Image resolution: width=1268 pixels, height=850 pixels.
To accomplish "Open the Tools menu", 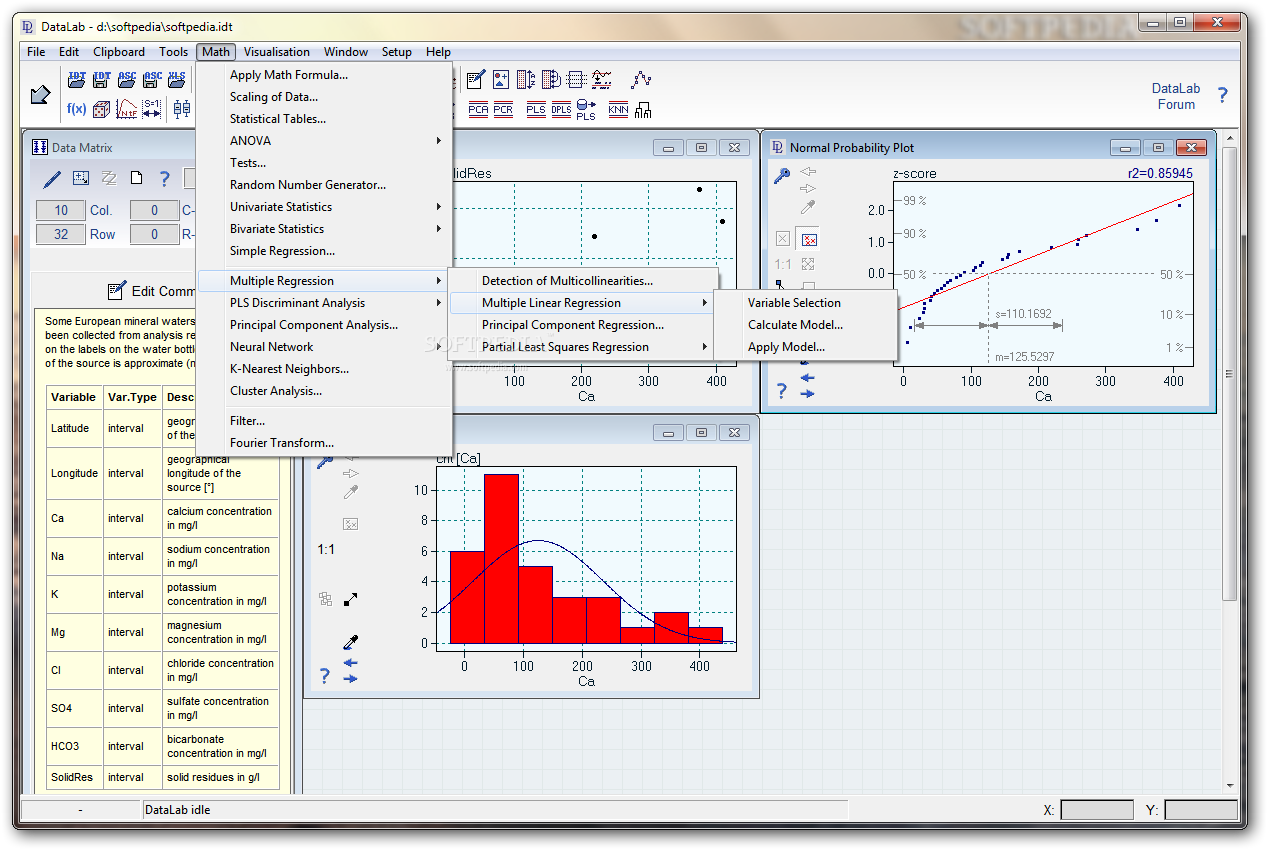I will click(173, 52).
